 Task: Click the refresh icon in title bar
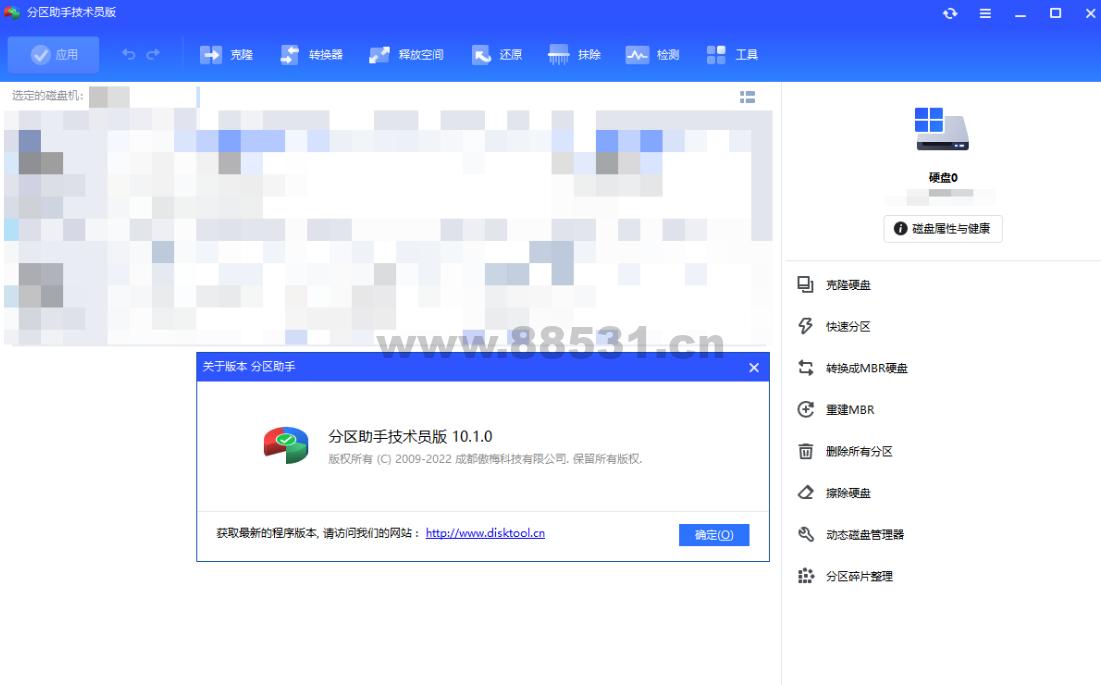tap(950, 13)
